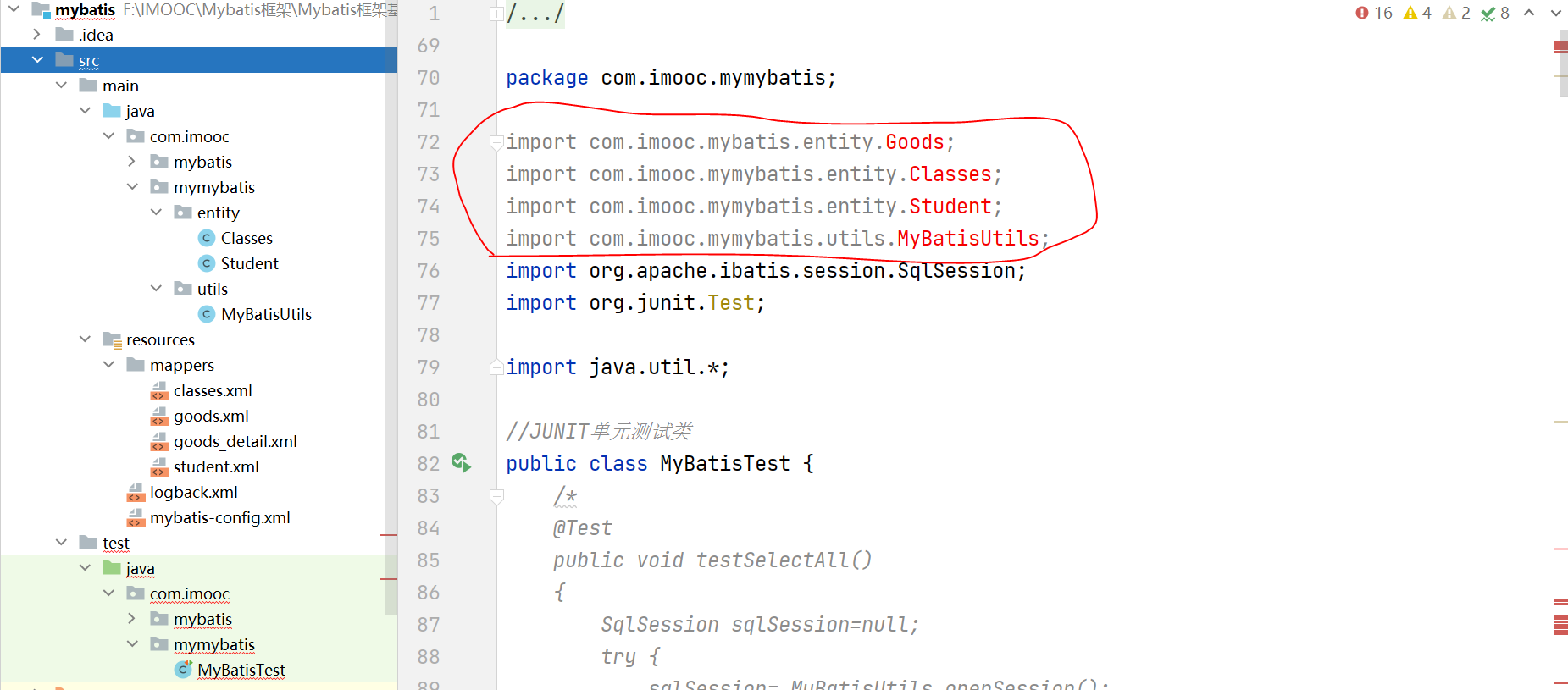Click the red Classes import reference
The width and height of the screenshot is (1568, 690).
(950, 174)
